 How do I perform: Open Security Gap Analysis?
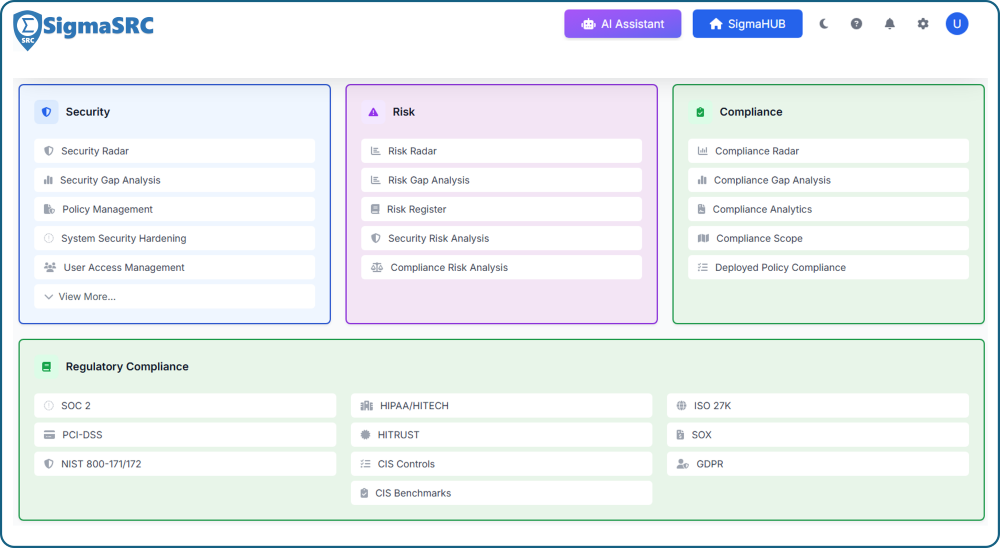click(x=175, y=181)
